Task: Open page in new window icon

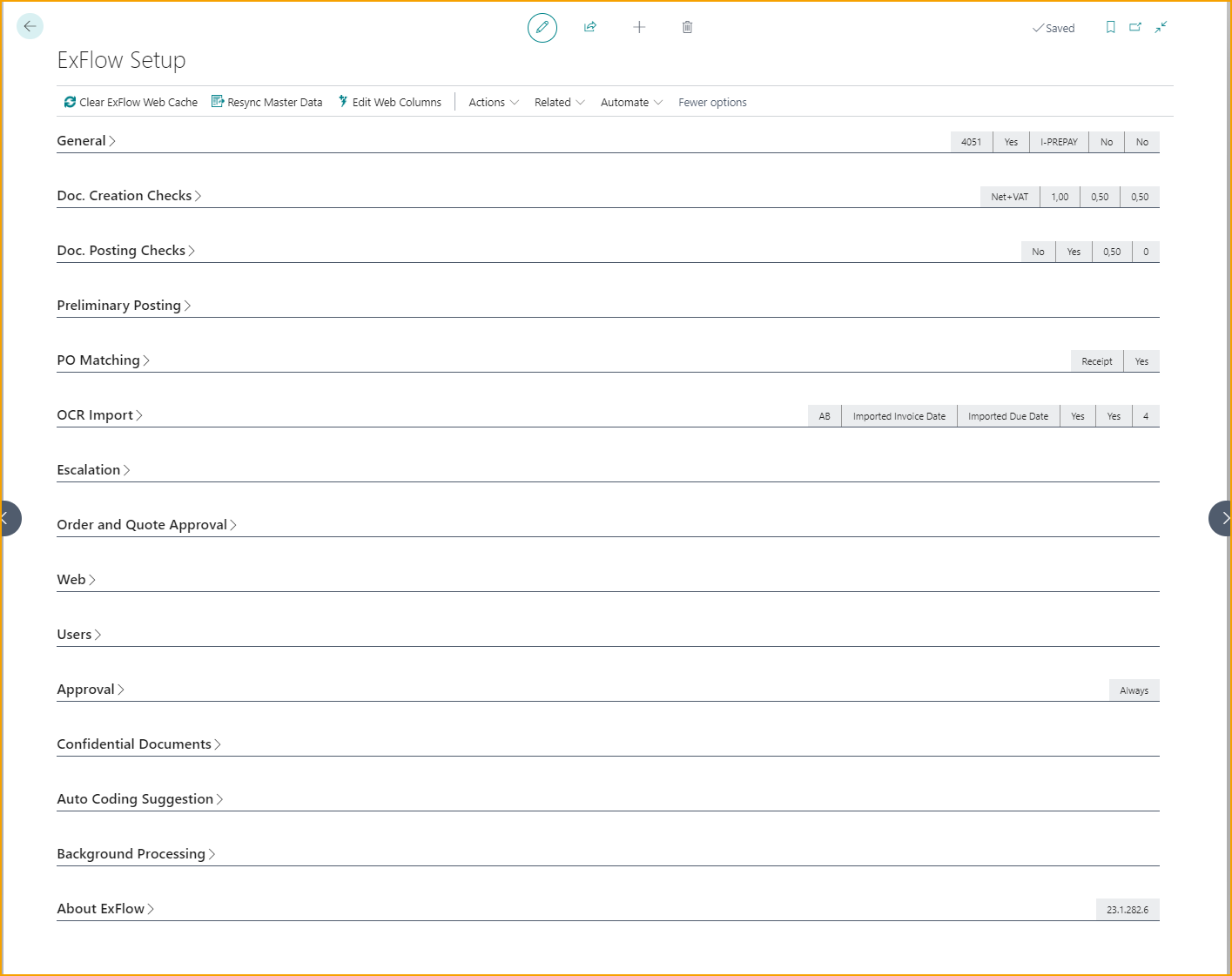Action: click(1135, 27)
